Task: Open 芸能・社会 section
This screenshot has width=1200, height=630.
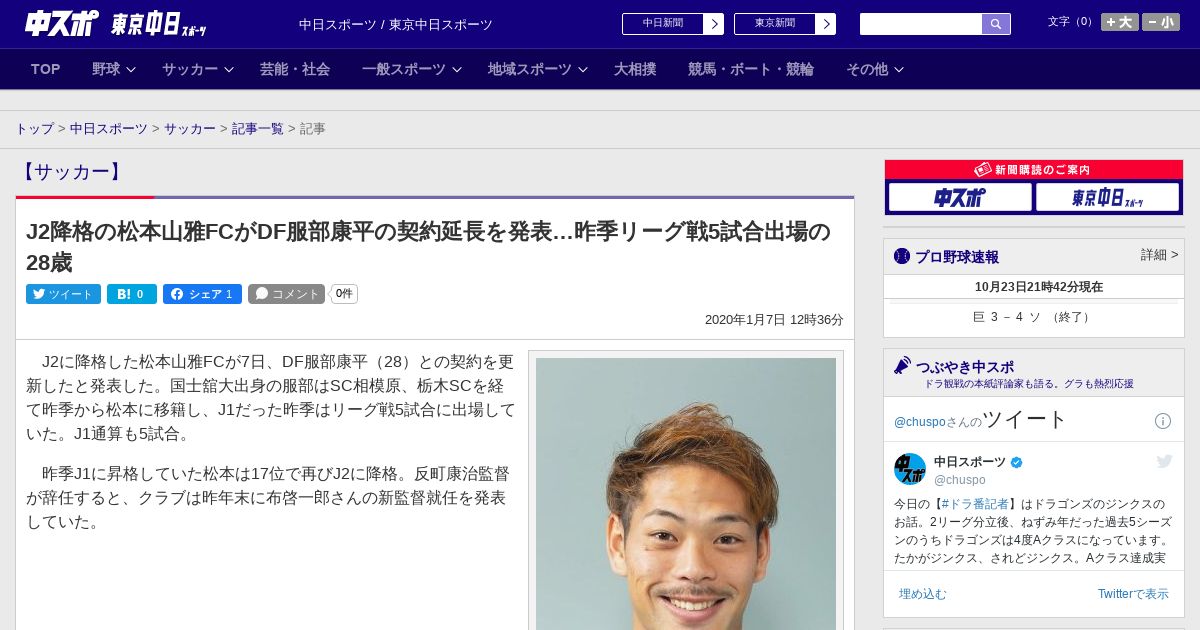Action: click(x=295, y=69)
